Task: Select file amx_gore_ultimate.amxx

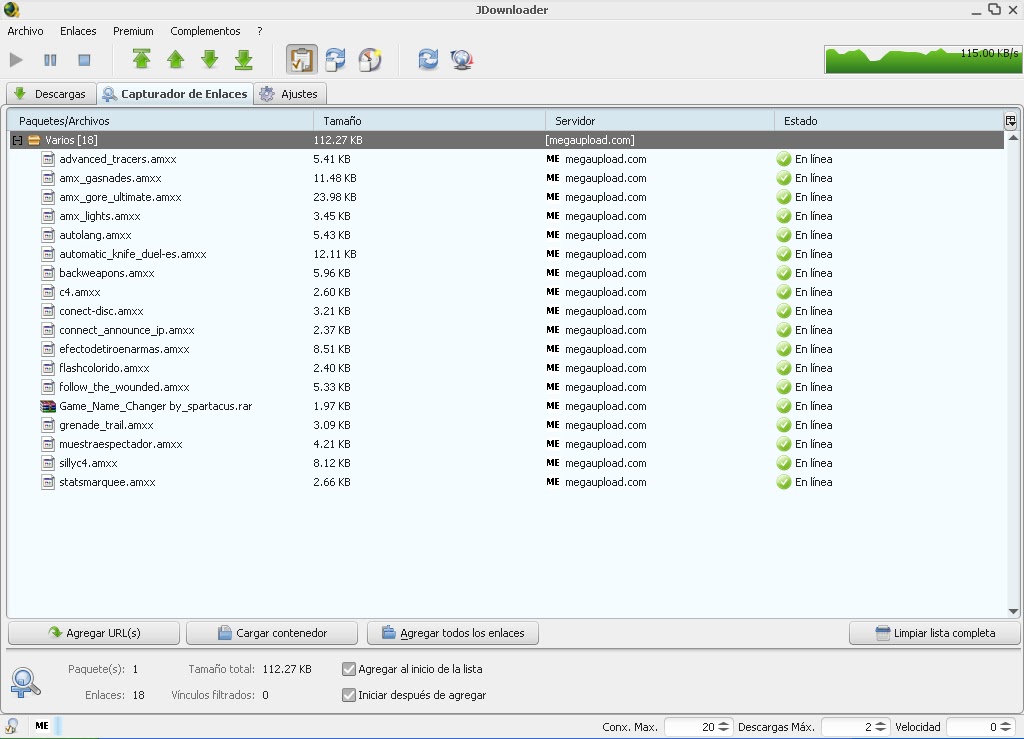Action: [x=120, y=197]
